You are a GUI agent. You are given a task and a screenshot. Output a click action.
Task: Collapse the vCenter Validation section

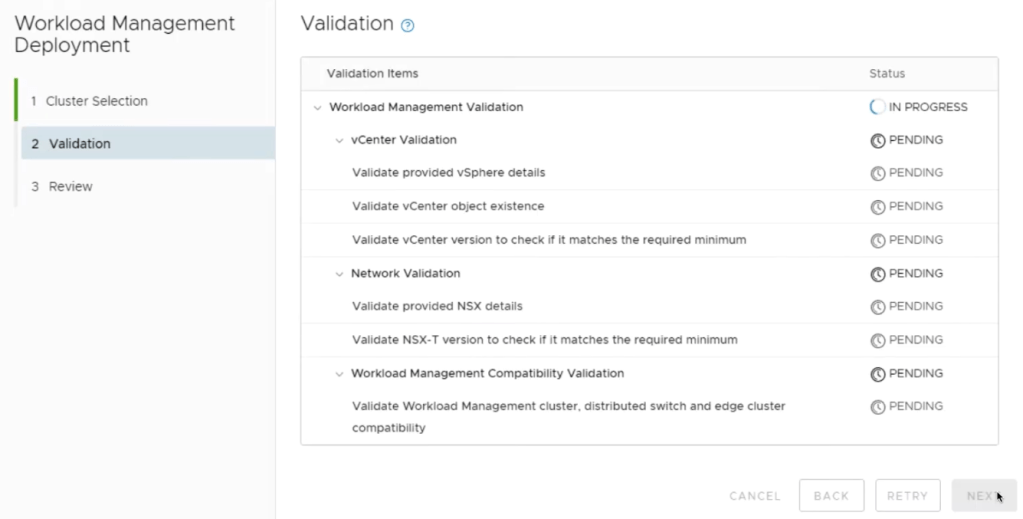pyautogui.click(x=339, y=140)
